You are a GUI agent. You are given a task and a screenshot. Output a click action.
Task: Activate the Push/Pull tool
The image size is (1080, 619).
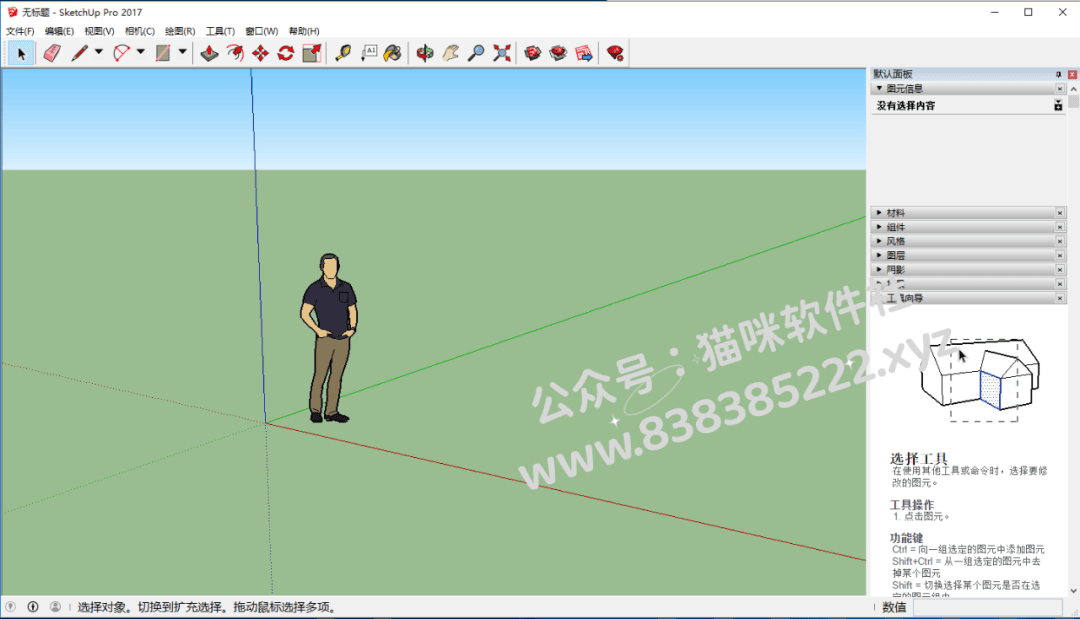(x=209, y=53)
